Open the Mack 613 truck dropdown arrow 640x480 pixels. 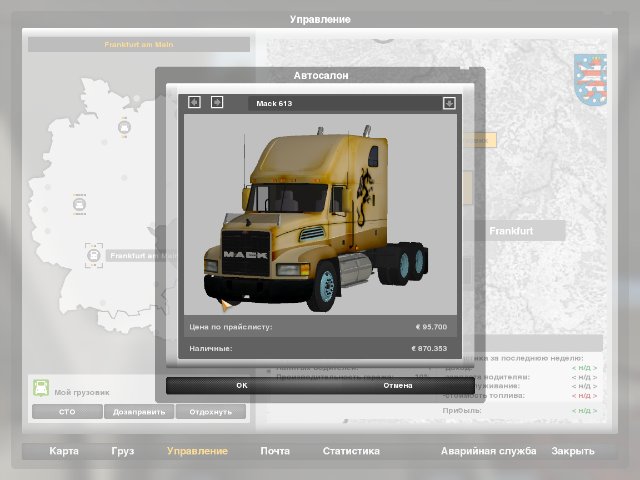[x=449, y=103]
